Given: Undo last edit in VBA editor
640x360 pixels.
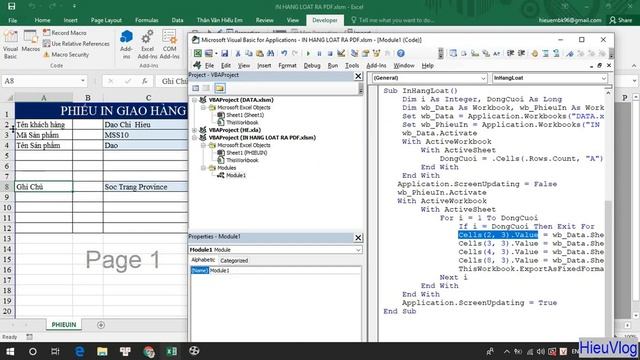Looking at the screenshot, I should point(284,53).
